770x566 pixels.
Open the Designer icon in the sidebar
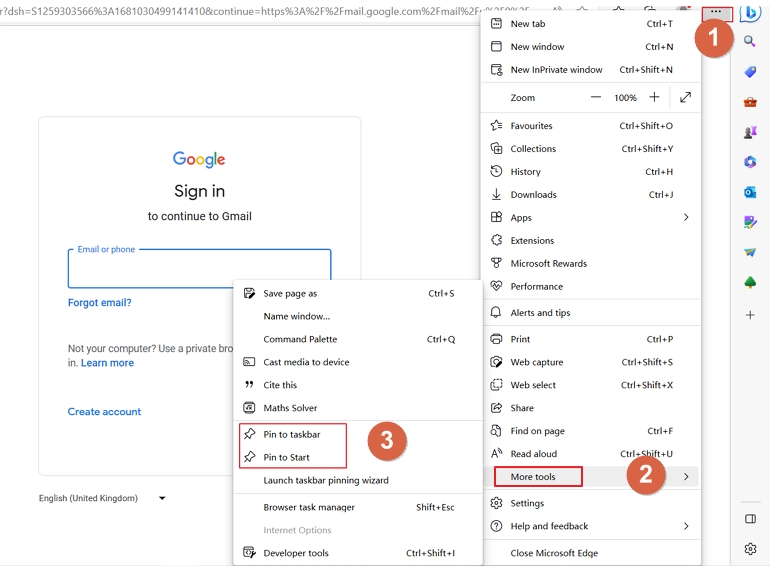click(750, 222)
